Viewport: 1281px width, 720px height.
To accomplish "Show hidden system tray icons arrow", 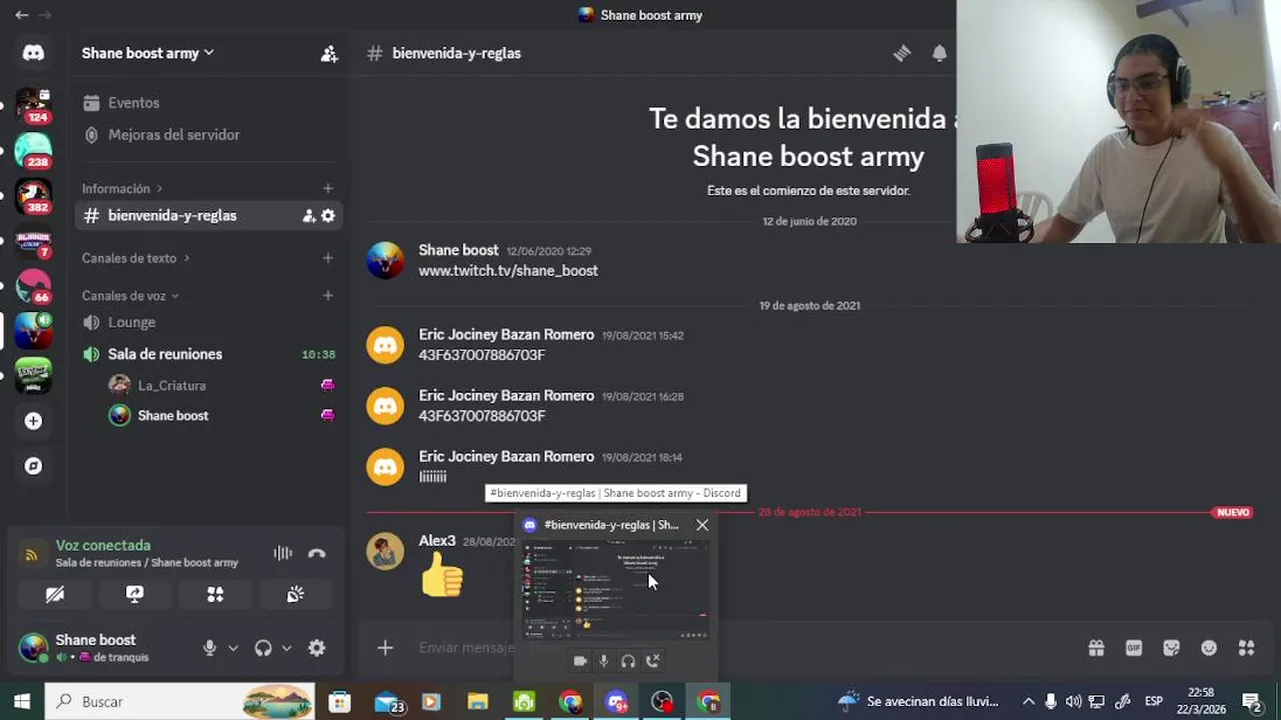I will pyautogui.click(x=1027, y=702).
